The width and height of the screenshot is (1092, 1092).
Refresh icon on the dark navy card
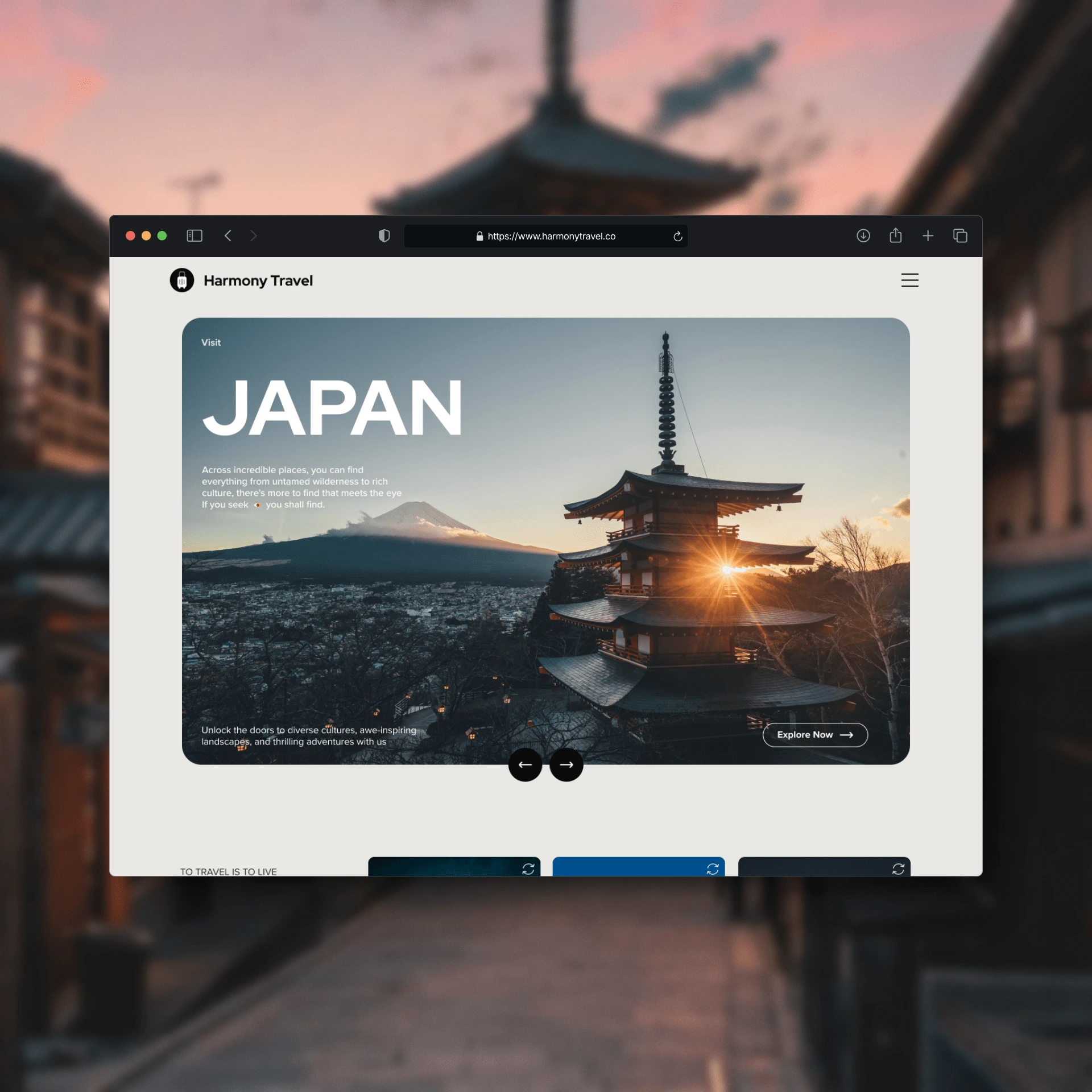tap(898, 868)
